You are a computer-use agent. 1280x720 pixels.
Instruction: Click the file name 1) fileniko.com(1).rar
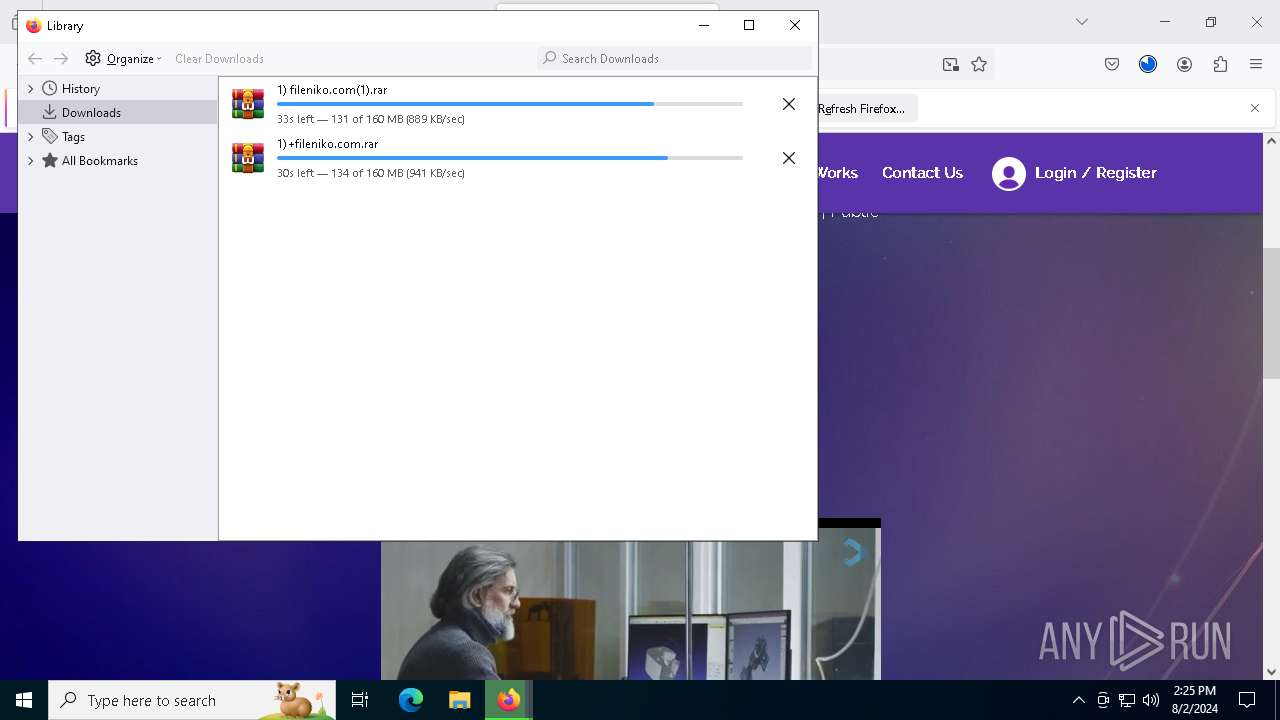click(332, 90)
